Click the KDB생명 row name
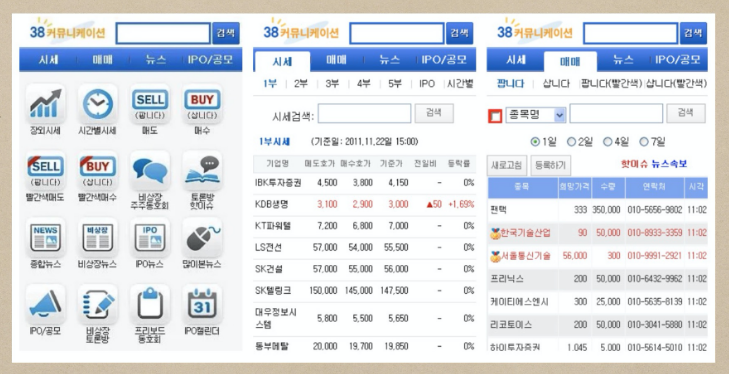The height and width of the screenshot is (374, 729). coord(272,204)
